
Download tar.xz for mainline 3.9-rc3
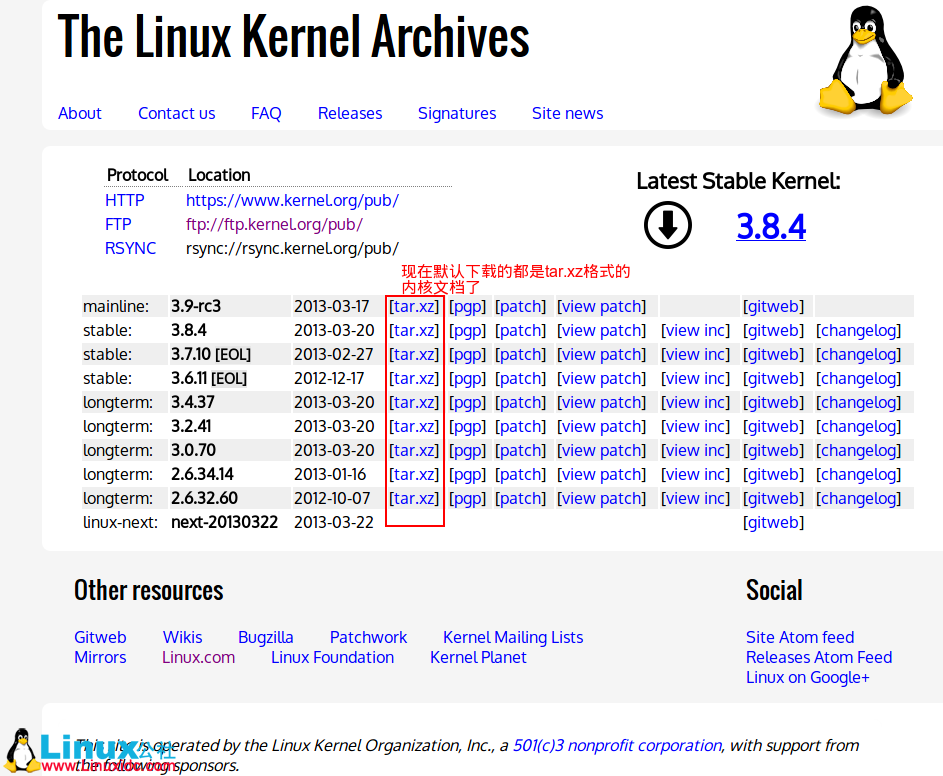[414, 306]
